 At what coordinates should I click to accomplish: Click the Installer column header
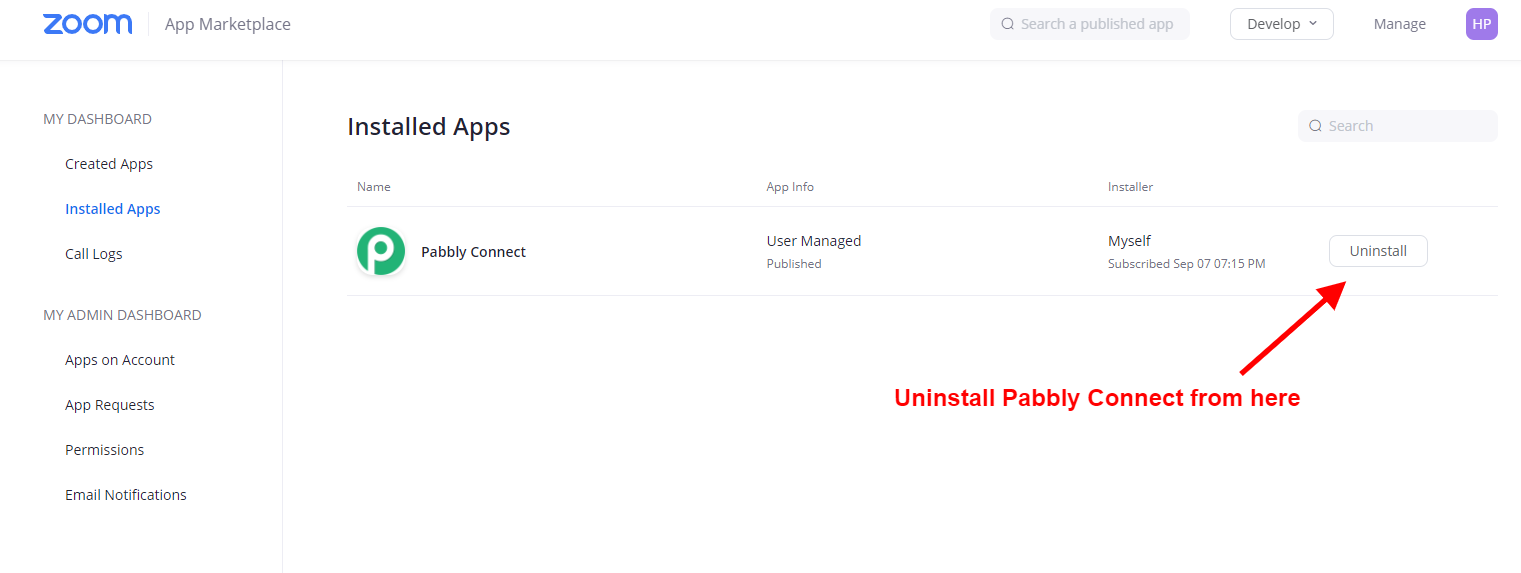coord(1131,187)
